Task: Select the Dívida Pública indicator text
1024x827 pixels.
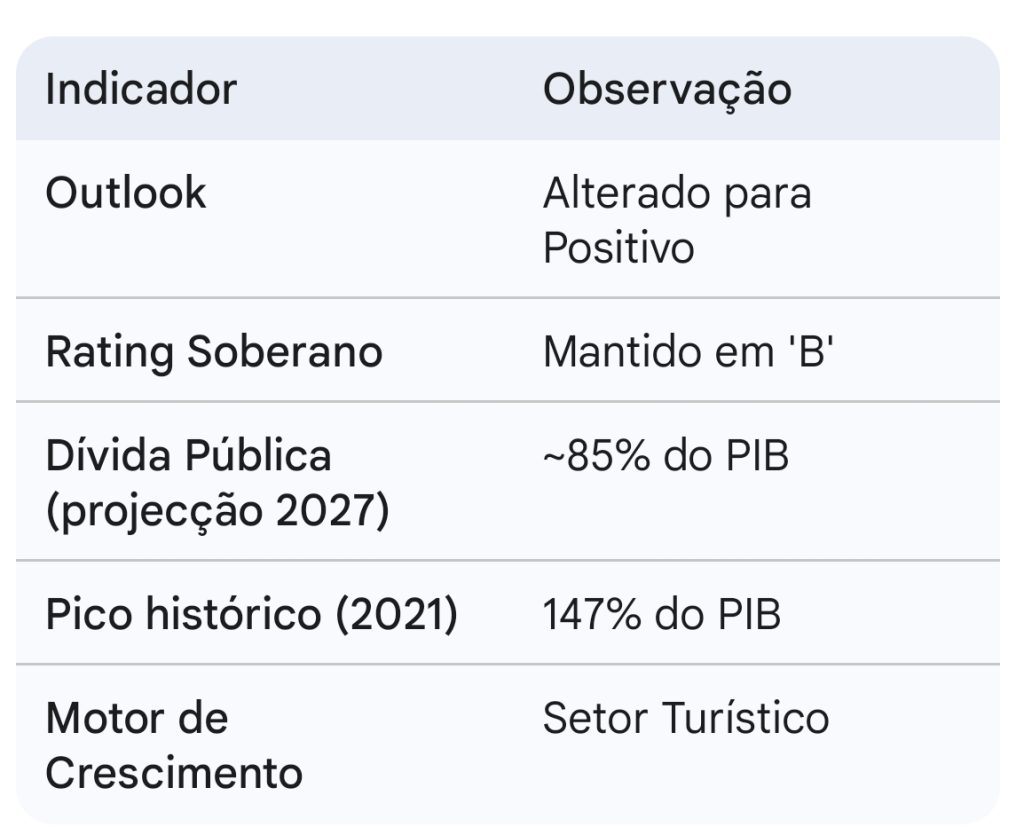Action: (x=188, y=456)
